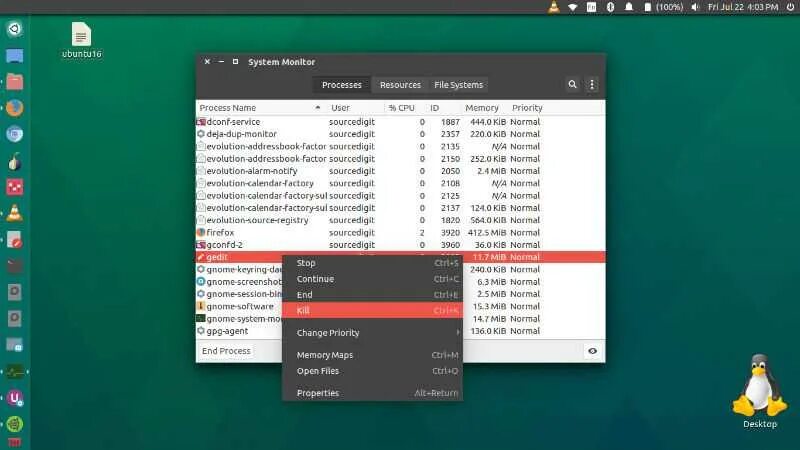
Task: Select the highlighted gedit process row
Action: click(401, 257)
